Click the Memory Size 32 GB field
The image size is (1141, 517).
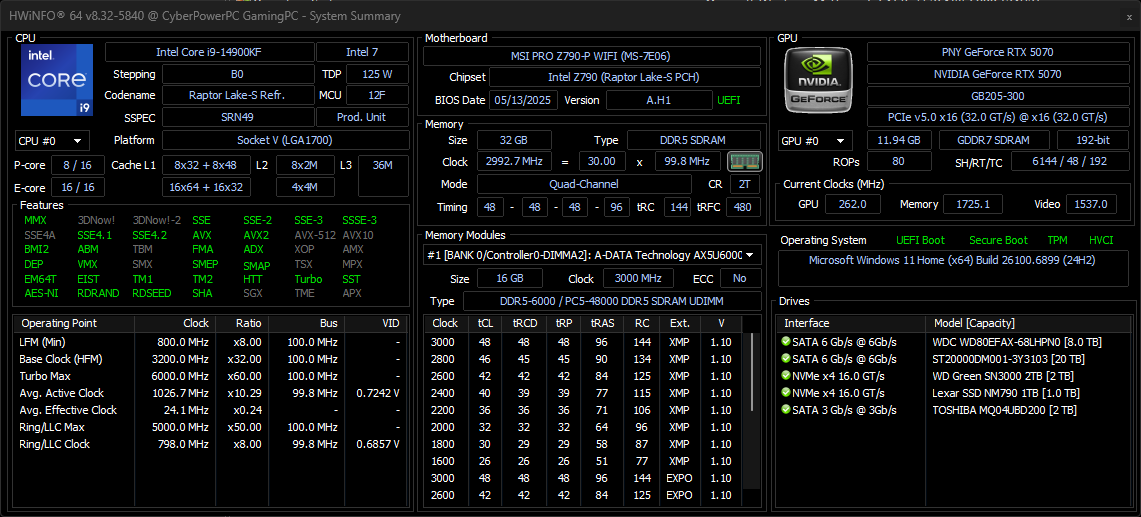coord(514,140)
